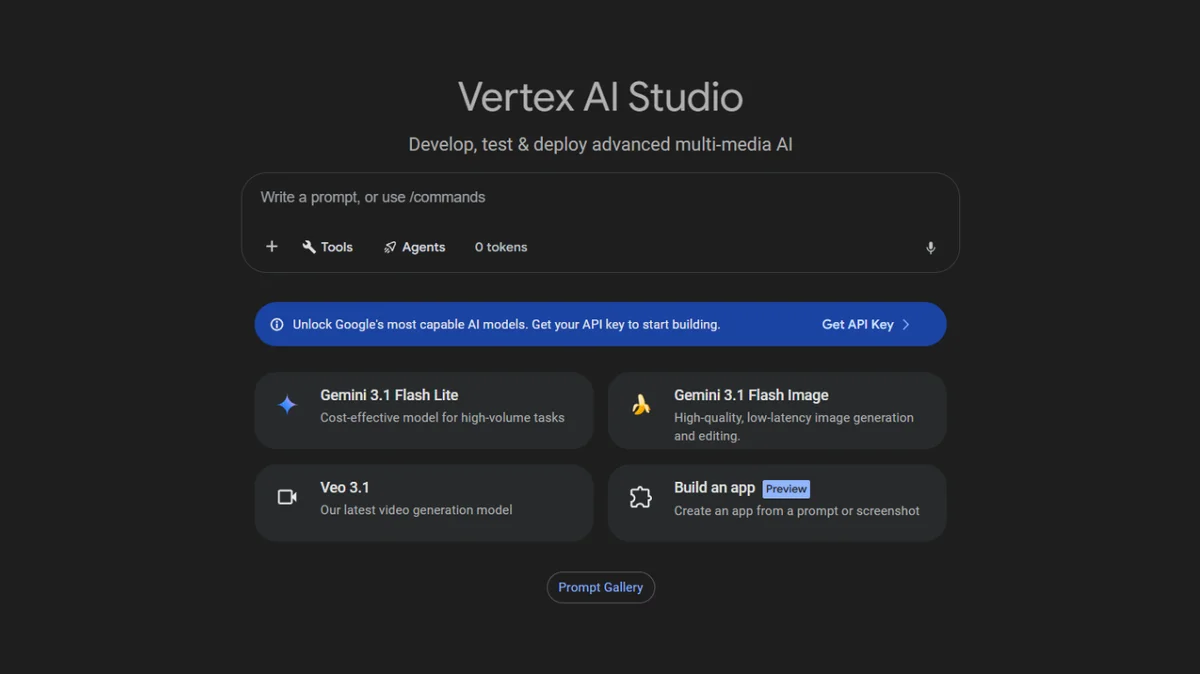Launch Build an app from the card

(x=776, y=502)
